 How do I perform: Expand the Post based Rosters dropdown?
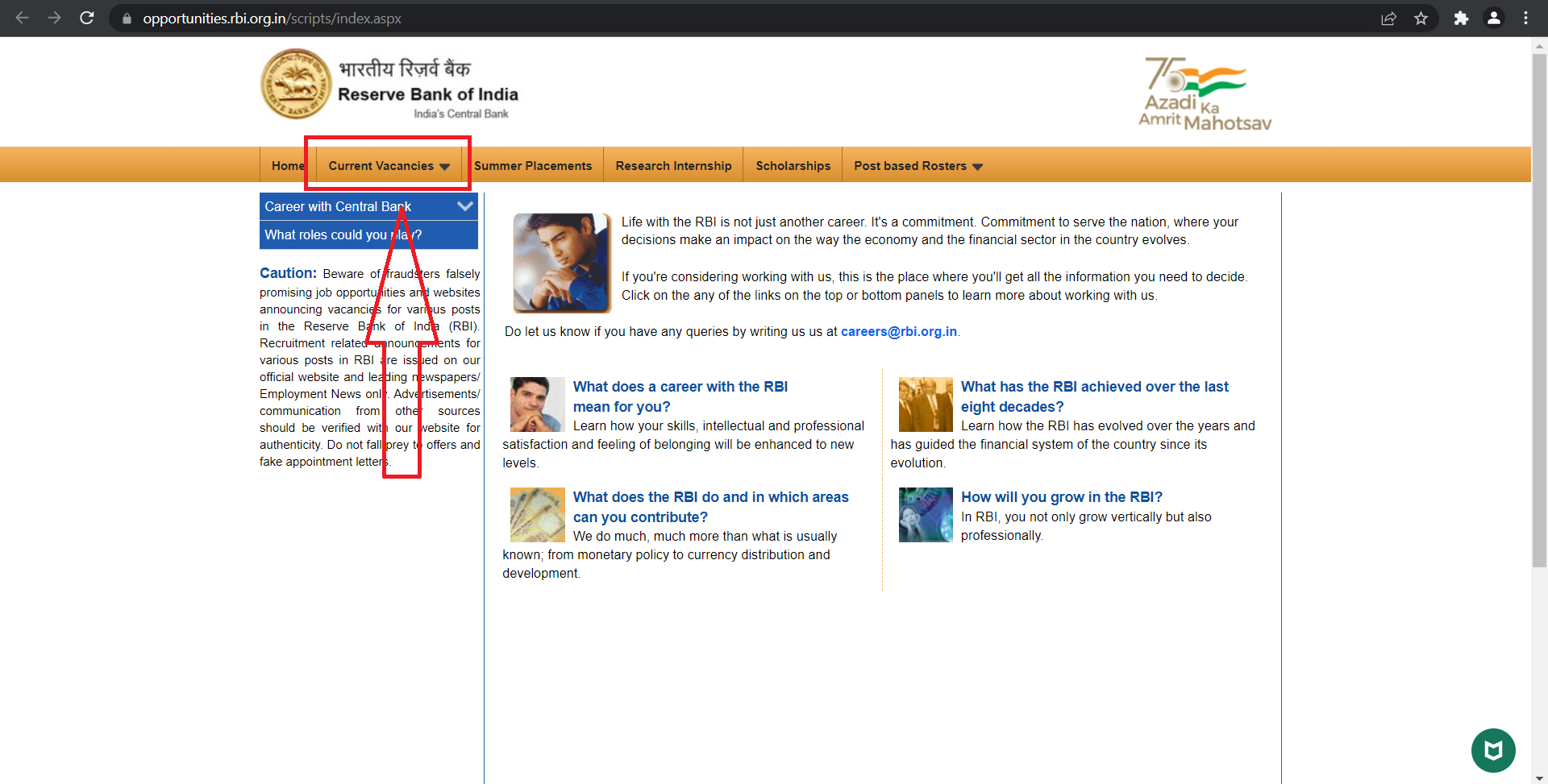(x=918, y=166)
